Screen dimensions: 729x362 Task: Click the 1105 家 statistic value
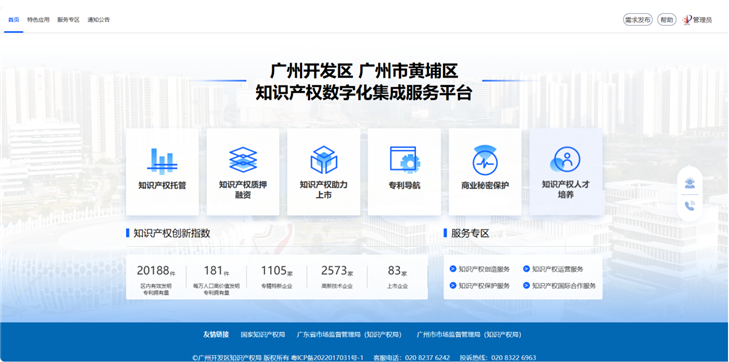click(277, 271)
